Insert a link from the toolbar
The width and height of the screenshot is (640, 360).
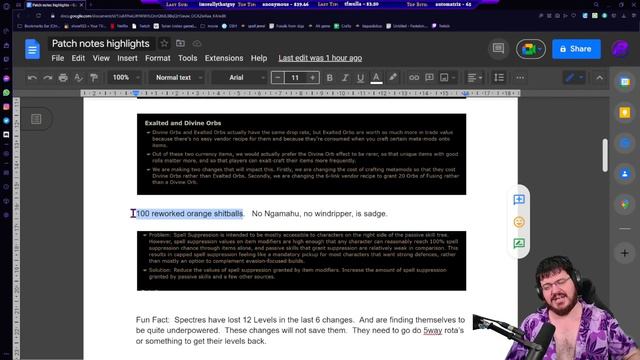point(414,78)
